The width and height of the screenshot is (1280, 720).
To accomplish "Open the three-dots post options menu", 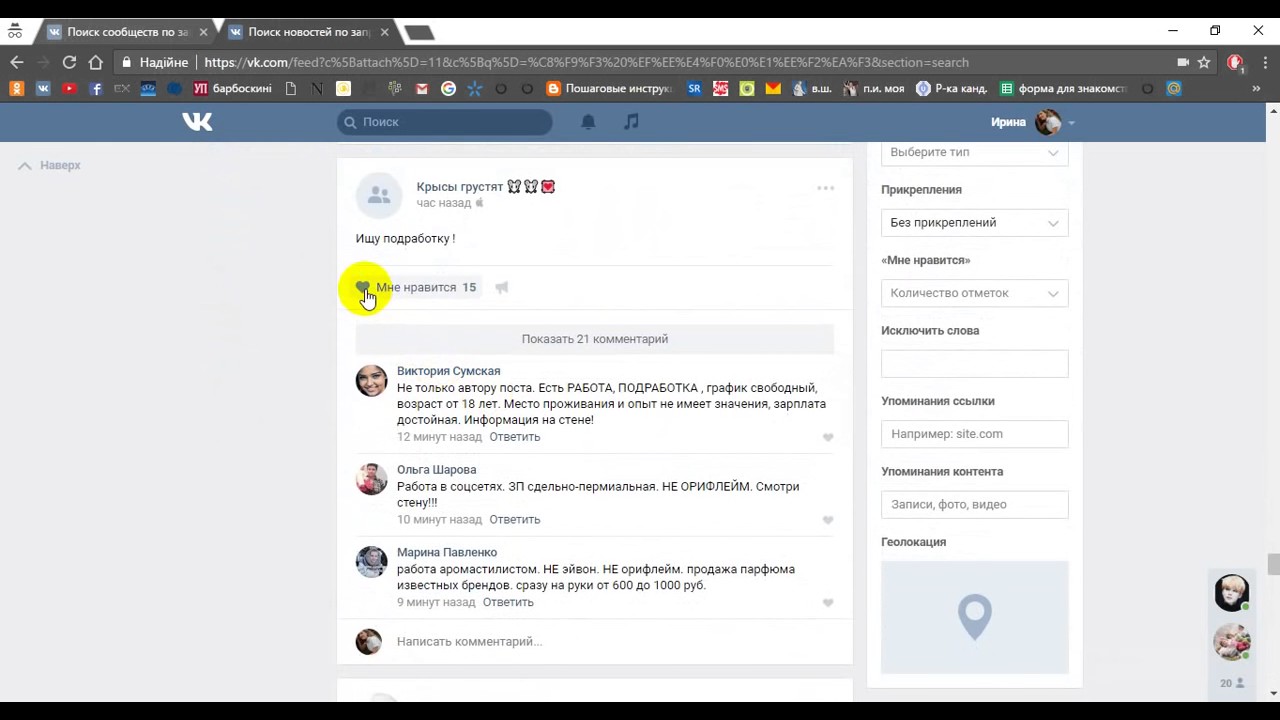I will coord(825,188).
